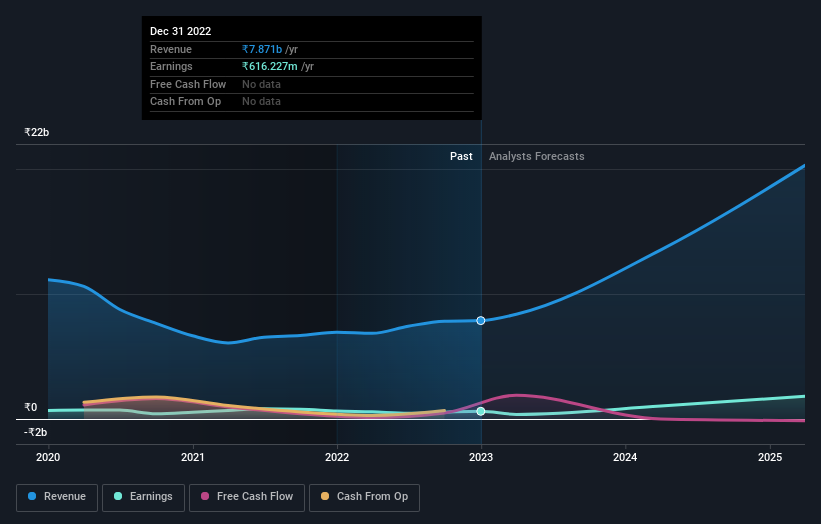Image resolution: width=821 pixels, height=524 pixels.
Task: Click the 2022 x-axis label
Action: click(x=337, y=458)
